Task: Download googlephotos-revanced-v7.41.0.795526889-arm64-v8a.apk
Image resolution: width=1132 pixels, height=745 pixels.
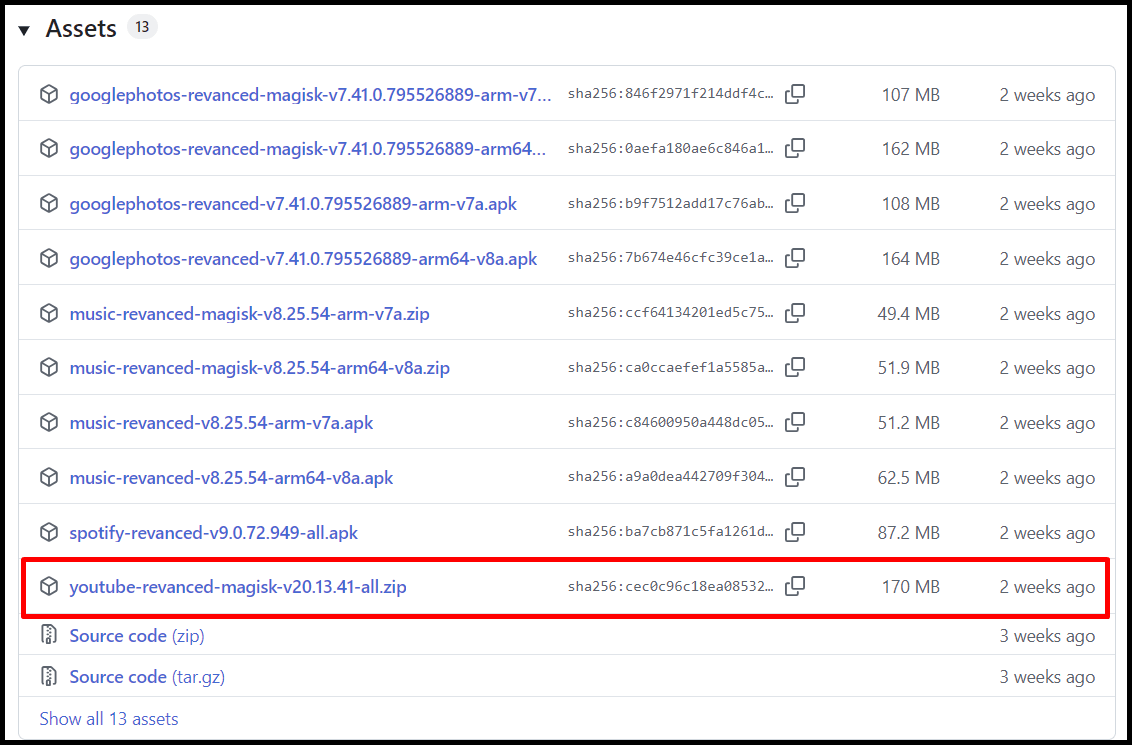Action: click(x=303, y=258)
